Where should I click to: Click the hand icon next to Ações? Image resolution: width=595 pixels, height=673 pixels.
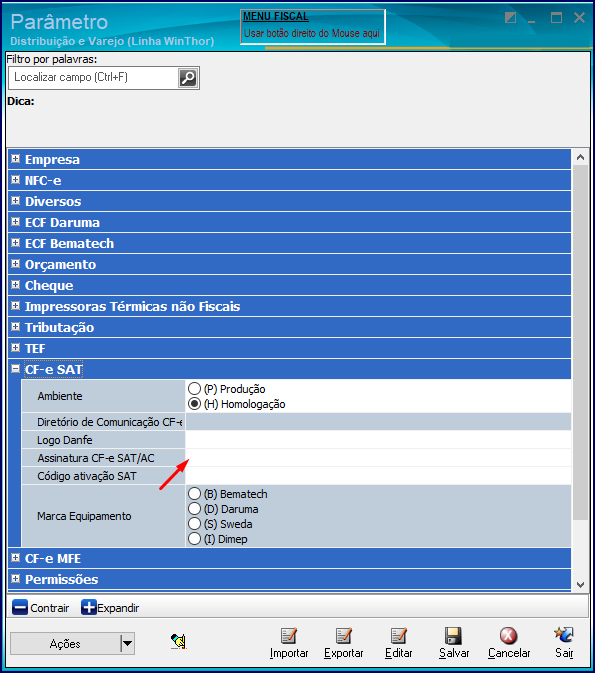point(179,642)
